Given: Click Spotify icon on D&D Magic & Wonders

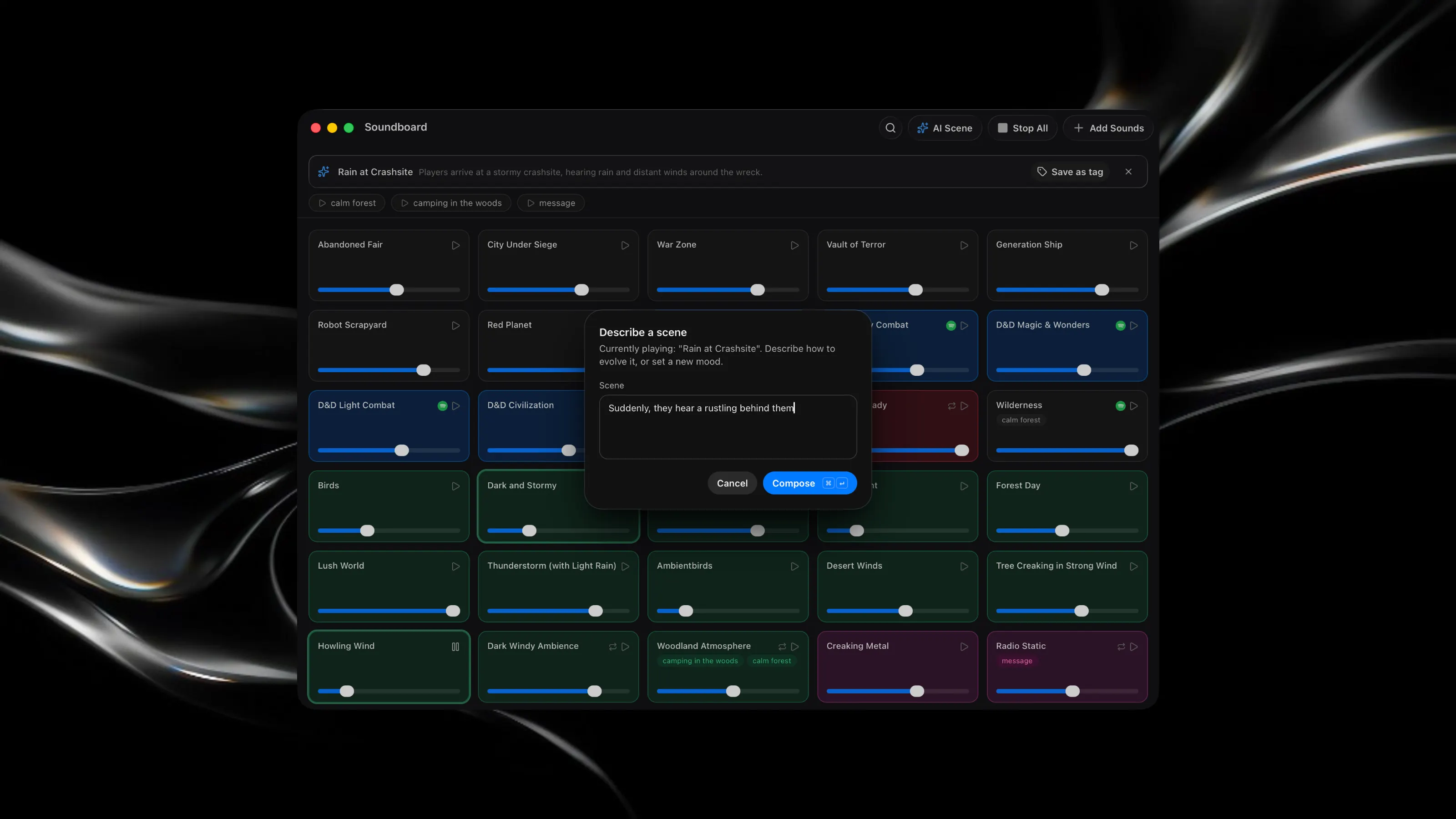Looking at the screenshot, I should [1120, 326].
